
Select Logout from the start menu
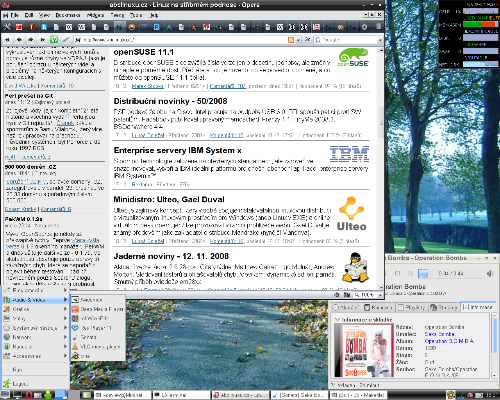tap(20, 384)
